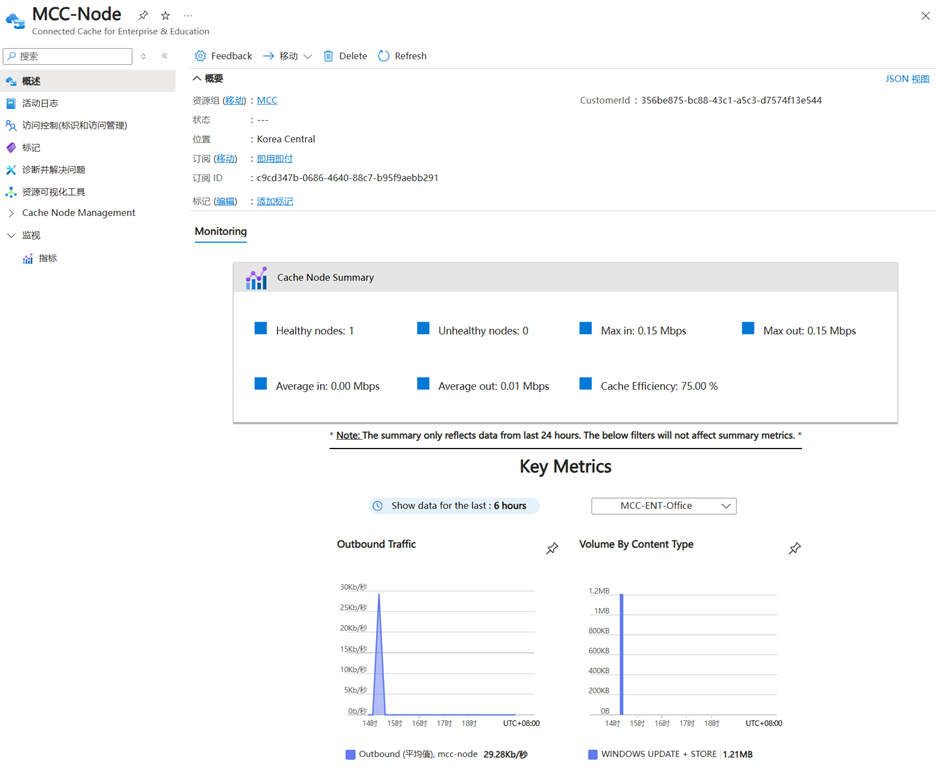Click Volume By Content Type bar
Viewport: 936px width, 768px height.
click(621, 654)
